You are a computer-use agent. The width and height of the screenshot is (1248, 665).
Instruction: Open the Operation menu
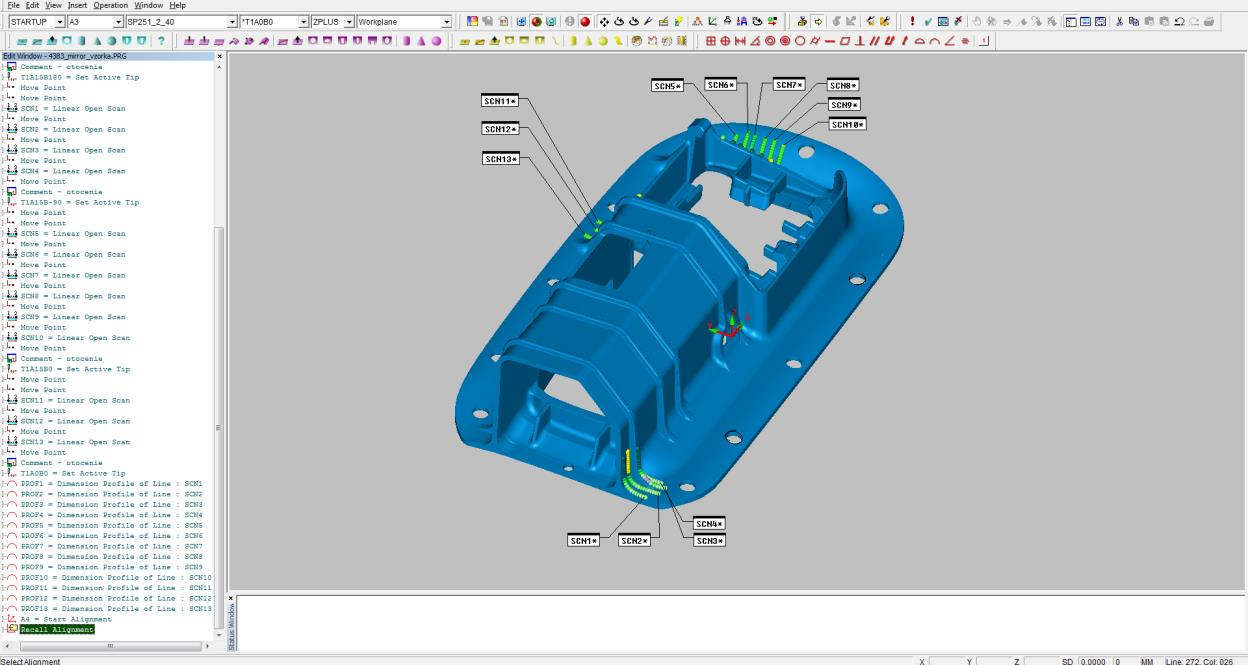point(111,5)
